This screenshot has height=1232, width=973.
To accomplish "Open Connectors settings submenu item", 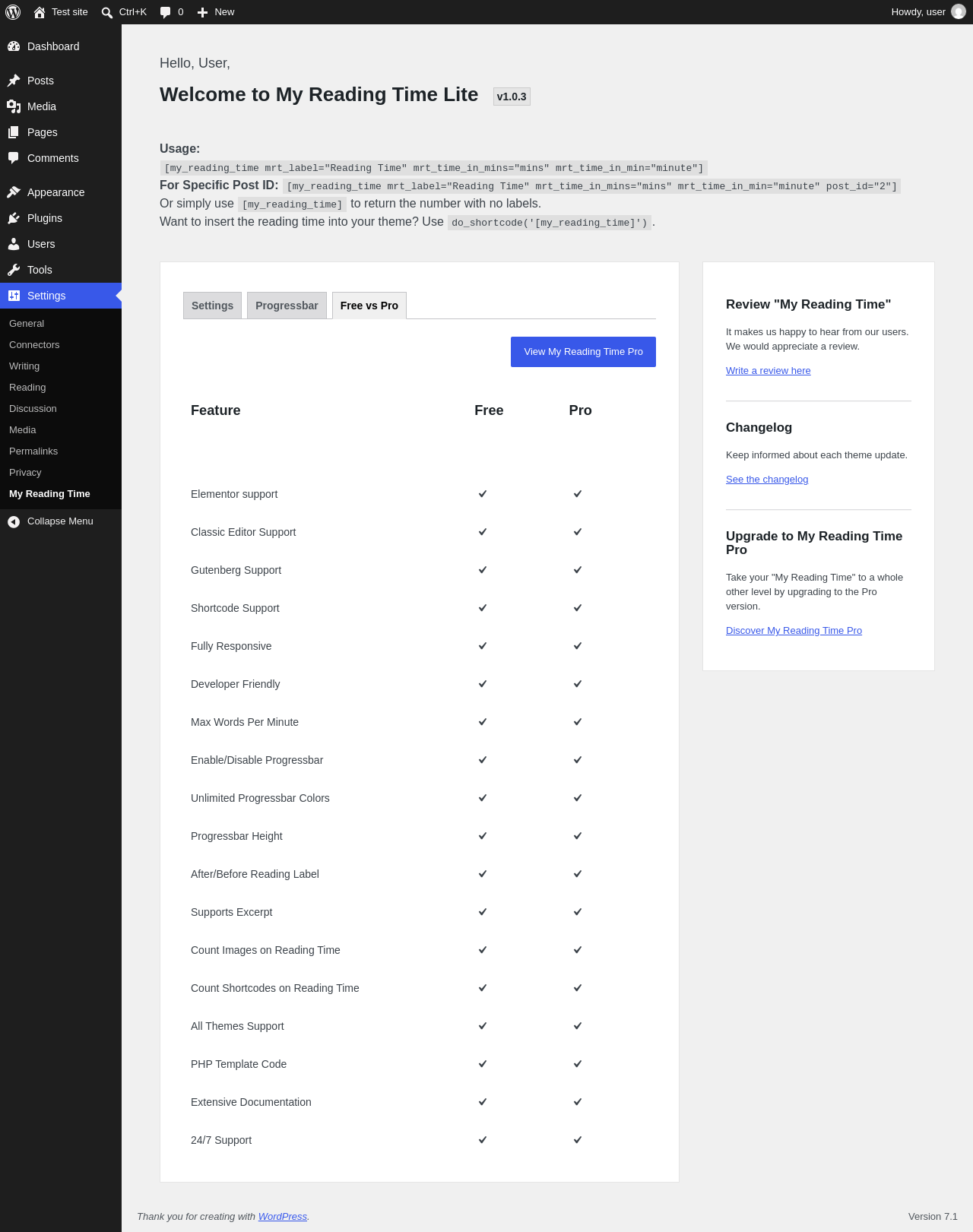I will coord(34,345).
